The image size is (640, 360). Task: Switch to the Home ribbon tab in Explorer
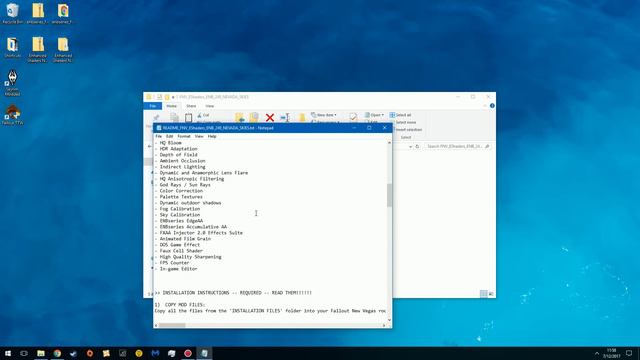point(171,106)
